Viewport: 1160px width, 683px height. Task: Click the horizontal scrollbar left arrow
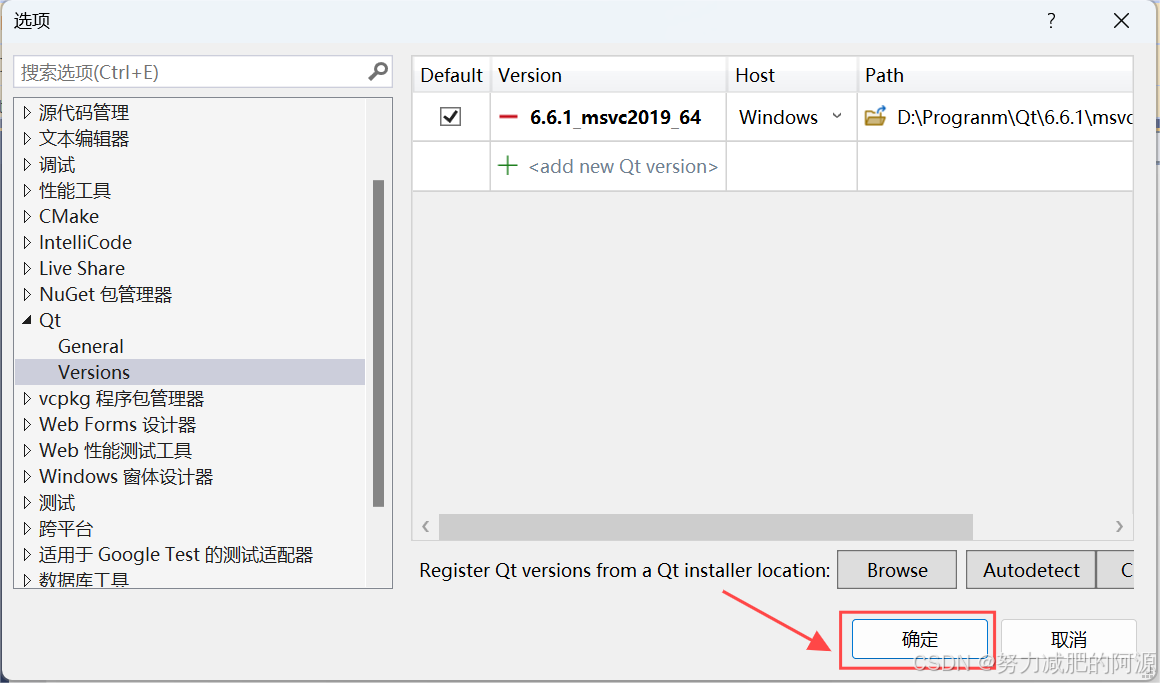(x=425, y=527)
